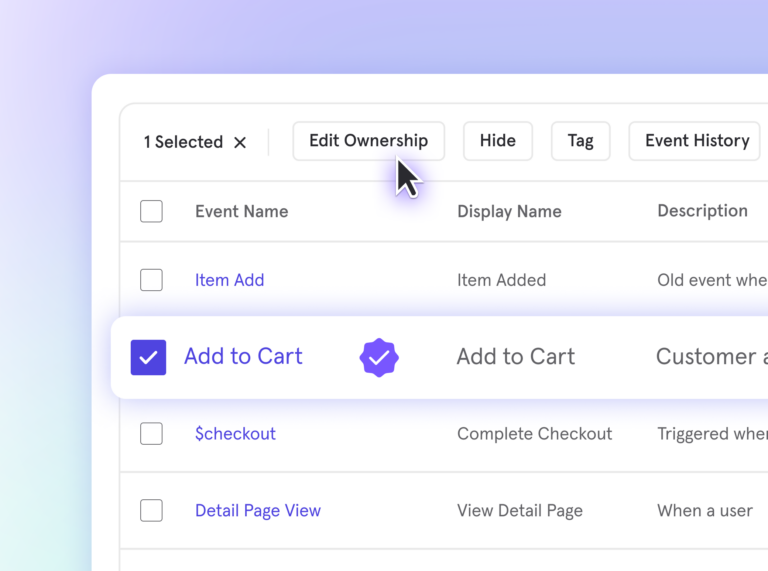Click the 'When a user' description cell
Image resolution: width=768 pixels, height=571 pixels.
pos(705,511)
